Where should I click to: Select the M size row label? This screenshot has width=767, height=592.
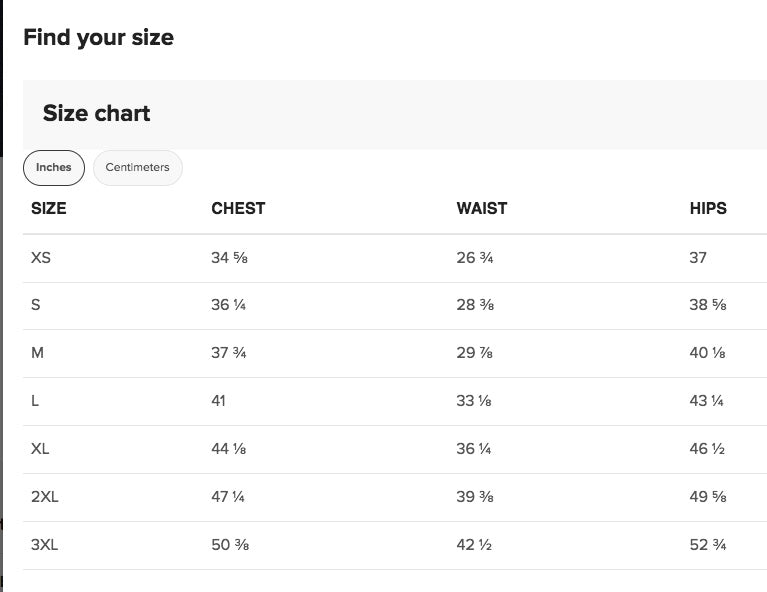tap(38, 353)
